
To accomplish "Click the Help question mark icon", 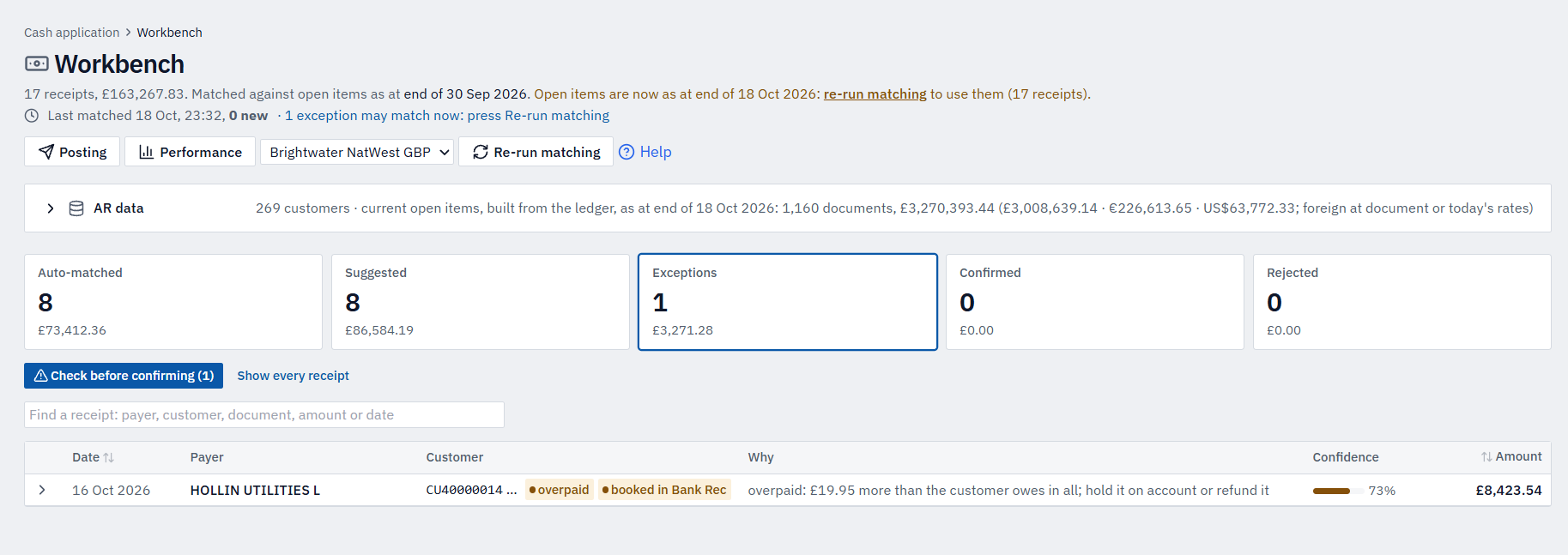I will point(627,152).
